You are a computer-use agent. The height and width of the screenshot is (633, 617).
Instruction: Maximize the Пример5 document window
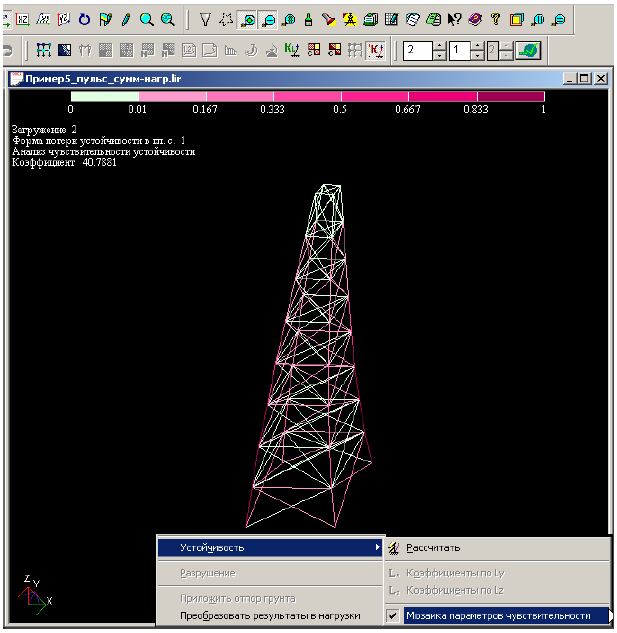pos(584,78)
